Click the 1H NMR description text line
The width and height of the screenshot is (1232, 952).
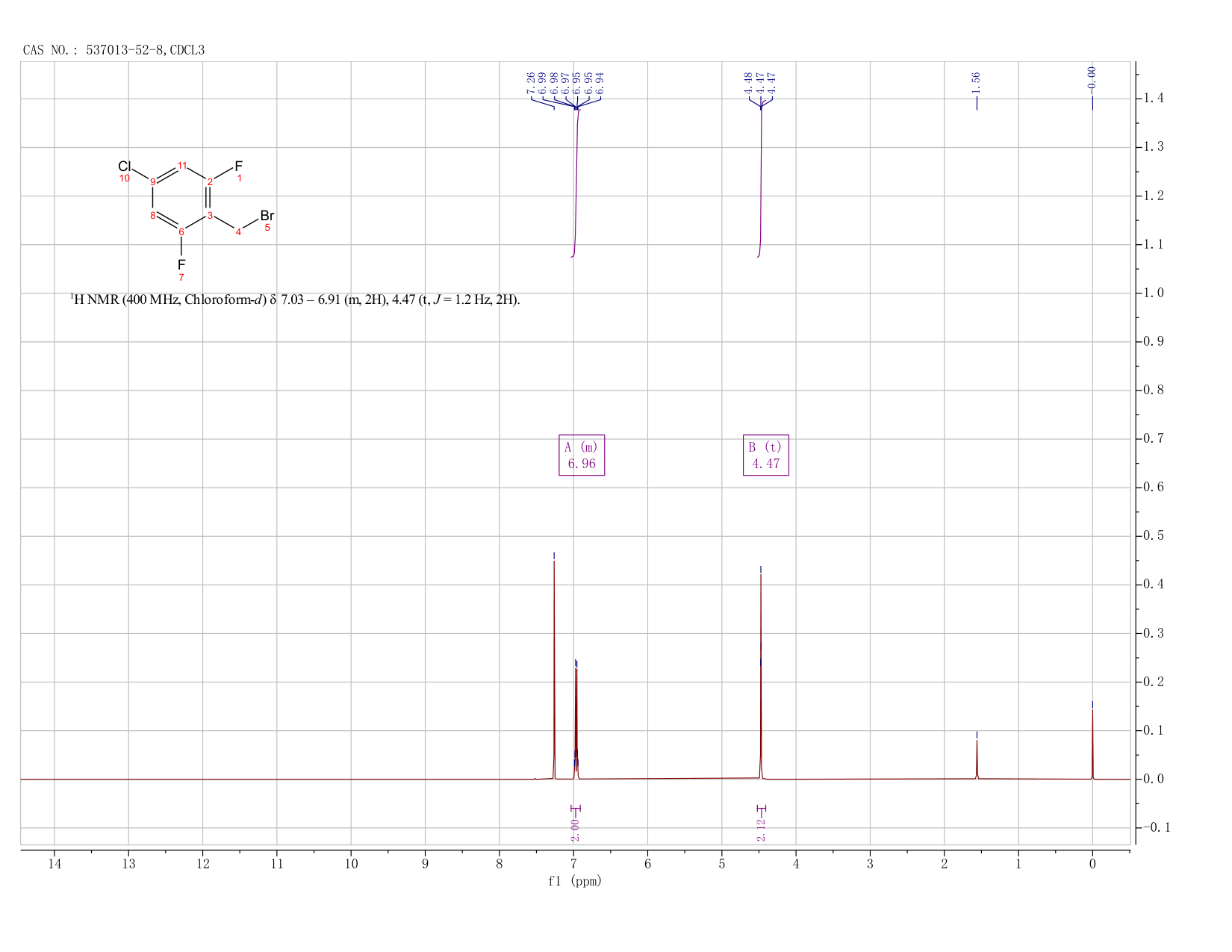click(x=295, y=300)
